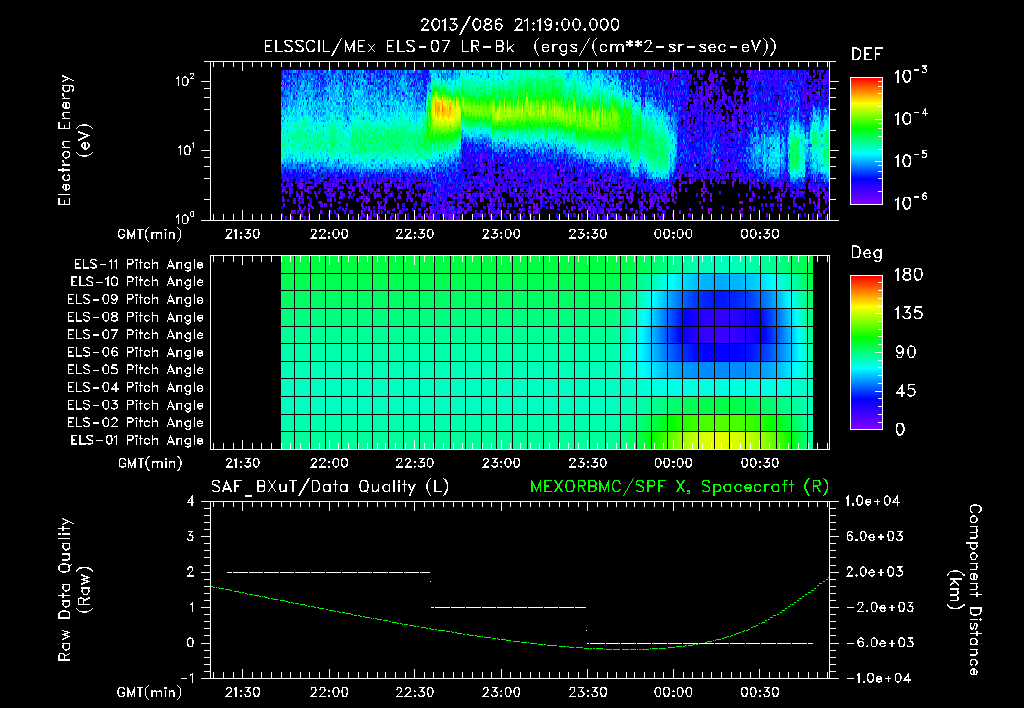The height and width of the screenshot is (708, 1024).
Task: Click the data quality line at level 0
Action: [700, 643]
